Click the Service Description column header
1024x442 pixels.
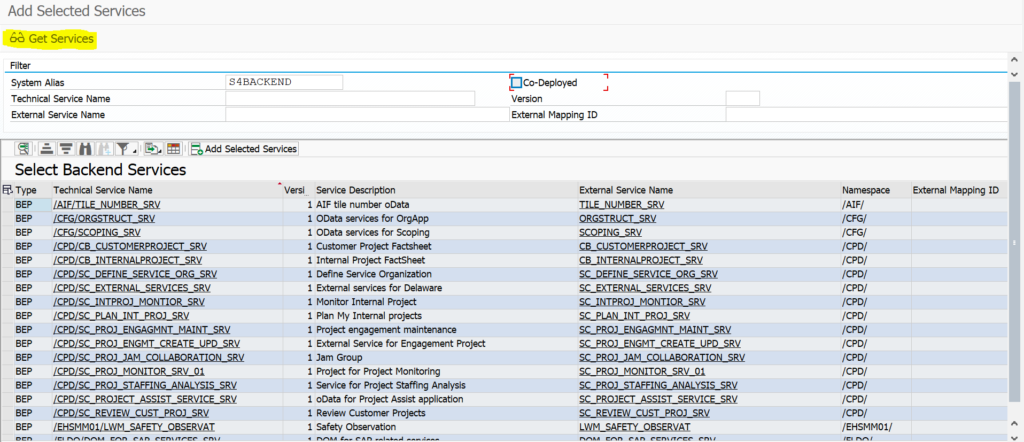coord(445,190)
